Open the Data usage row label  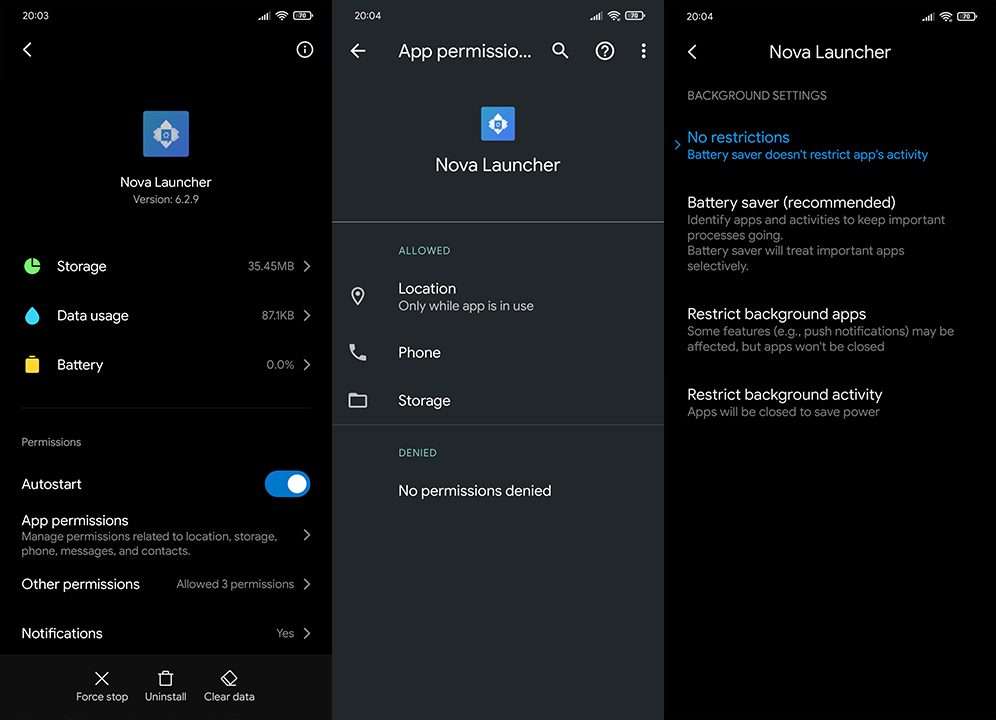93,315
